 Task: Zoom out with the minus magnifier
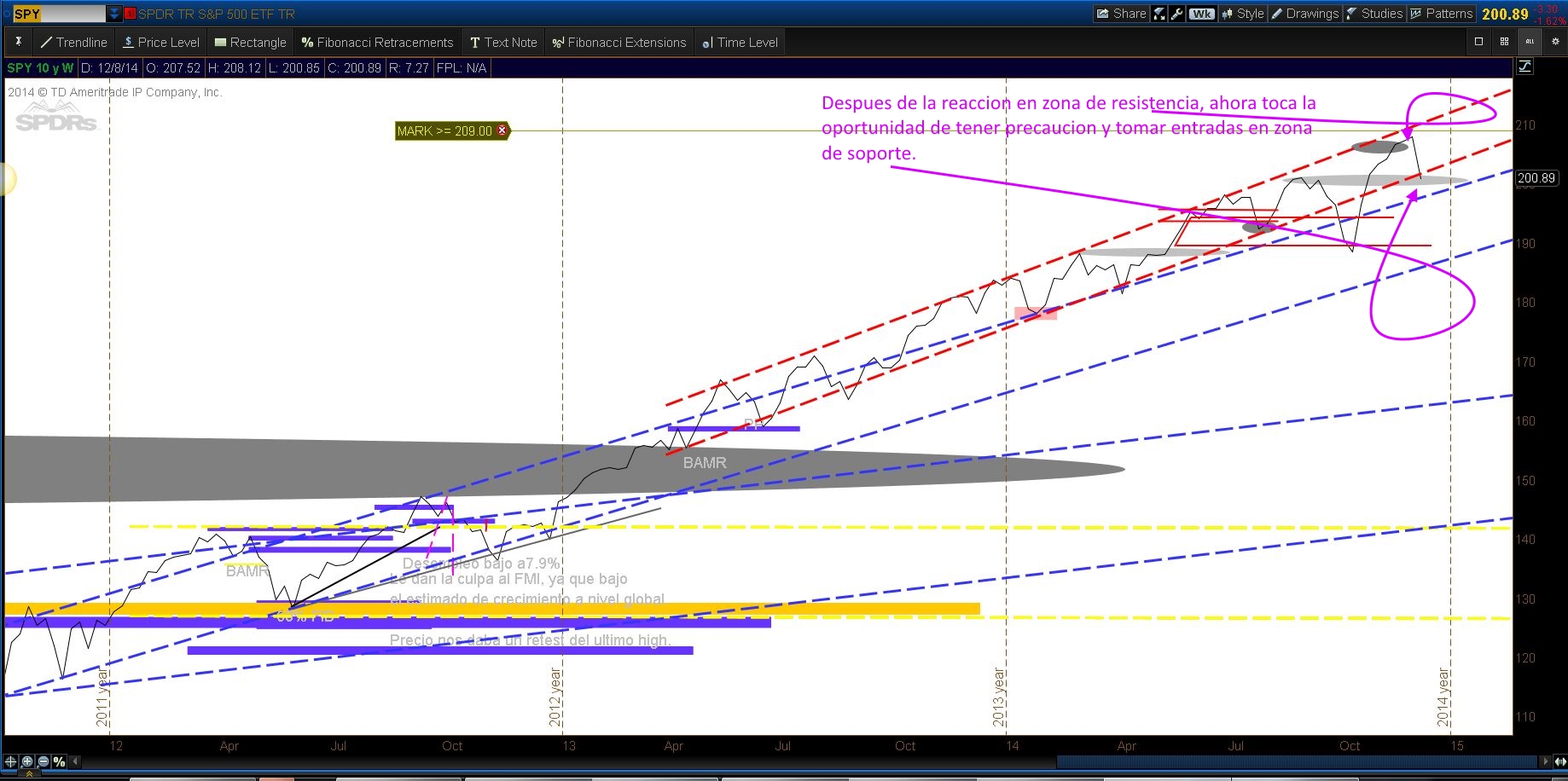(44, 761)
